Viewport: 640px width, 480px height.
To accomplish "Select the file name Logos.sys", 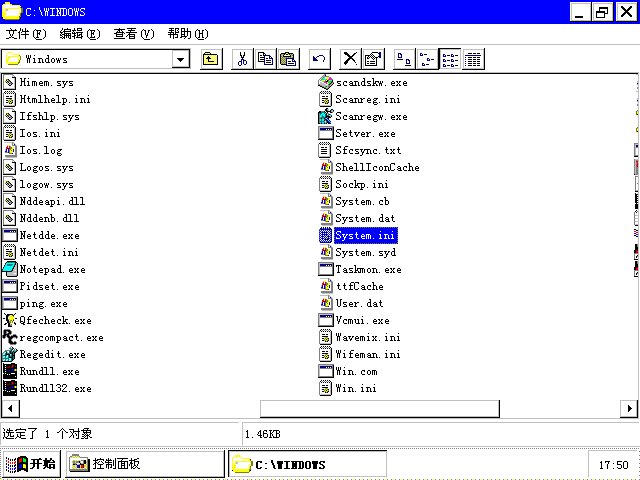I will [x=47, y=167].
